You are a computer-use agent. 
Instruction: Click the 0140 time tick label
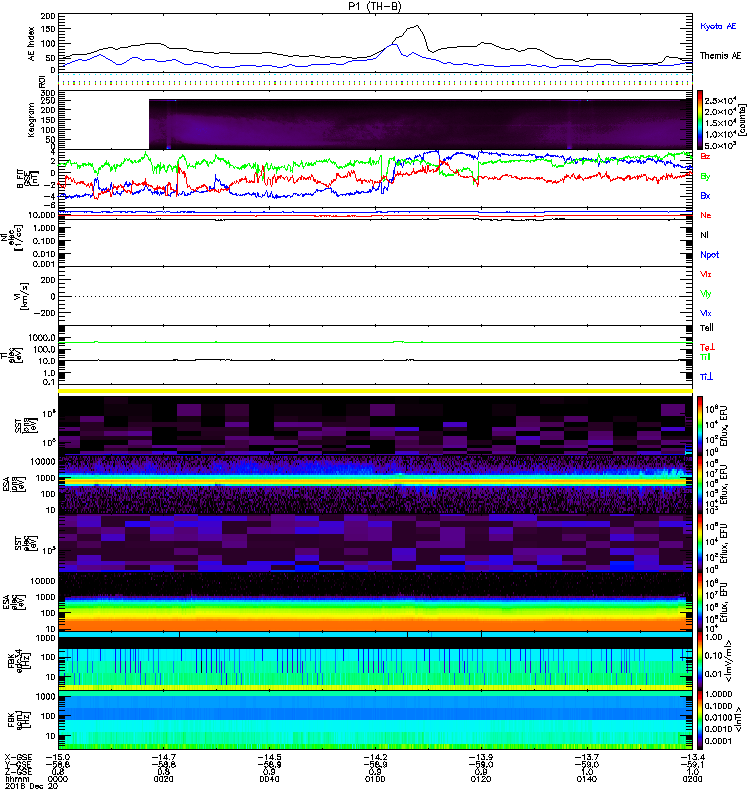click(587, 779)
